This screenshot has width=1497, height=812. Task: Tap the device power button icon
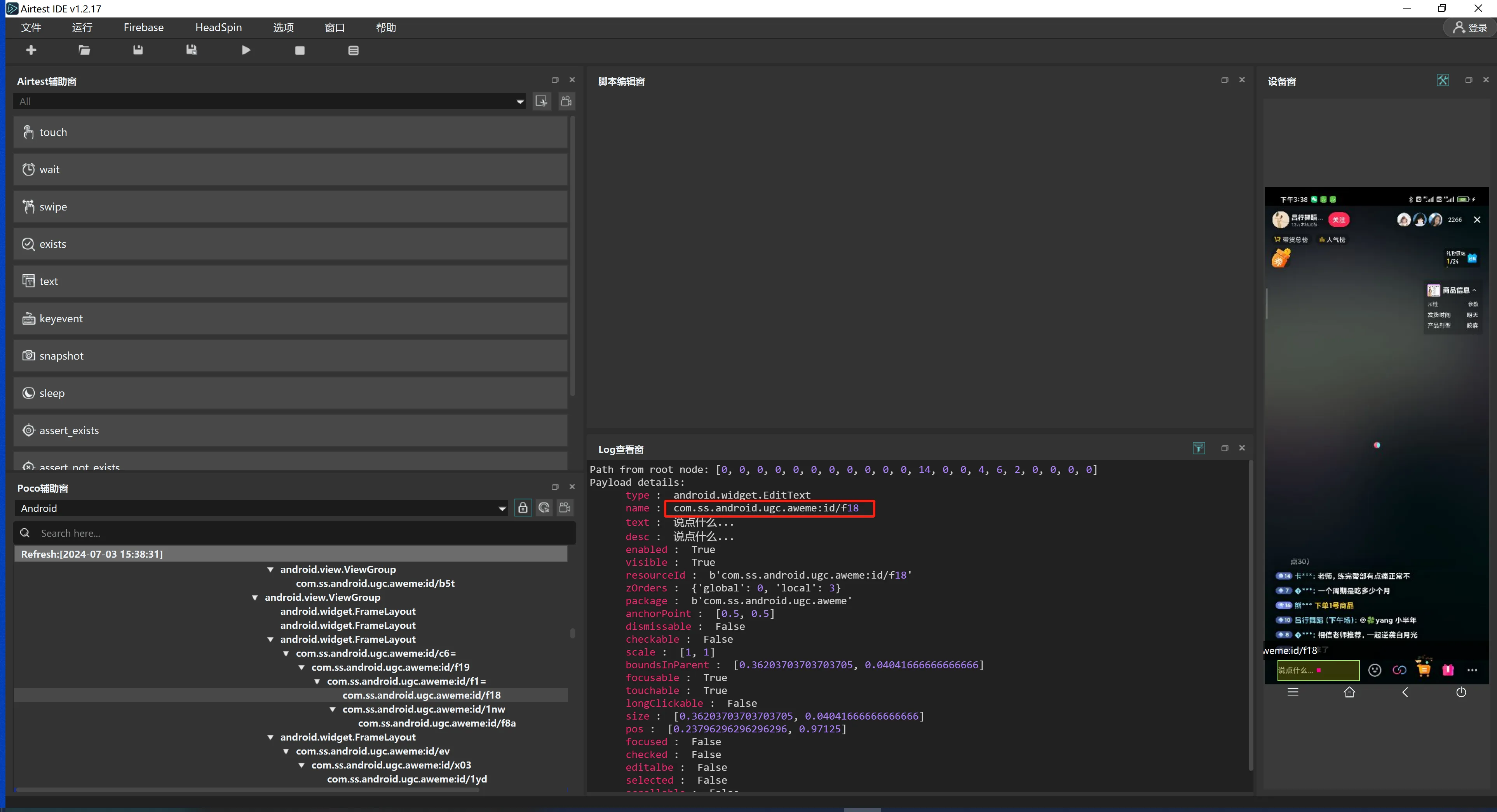pyautogui.click(x=1461, y=692)
